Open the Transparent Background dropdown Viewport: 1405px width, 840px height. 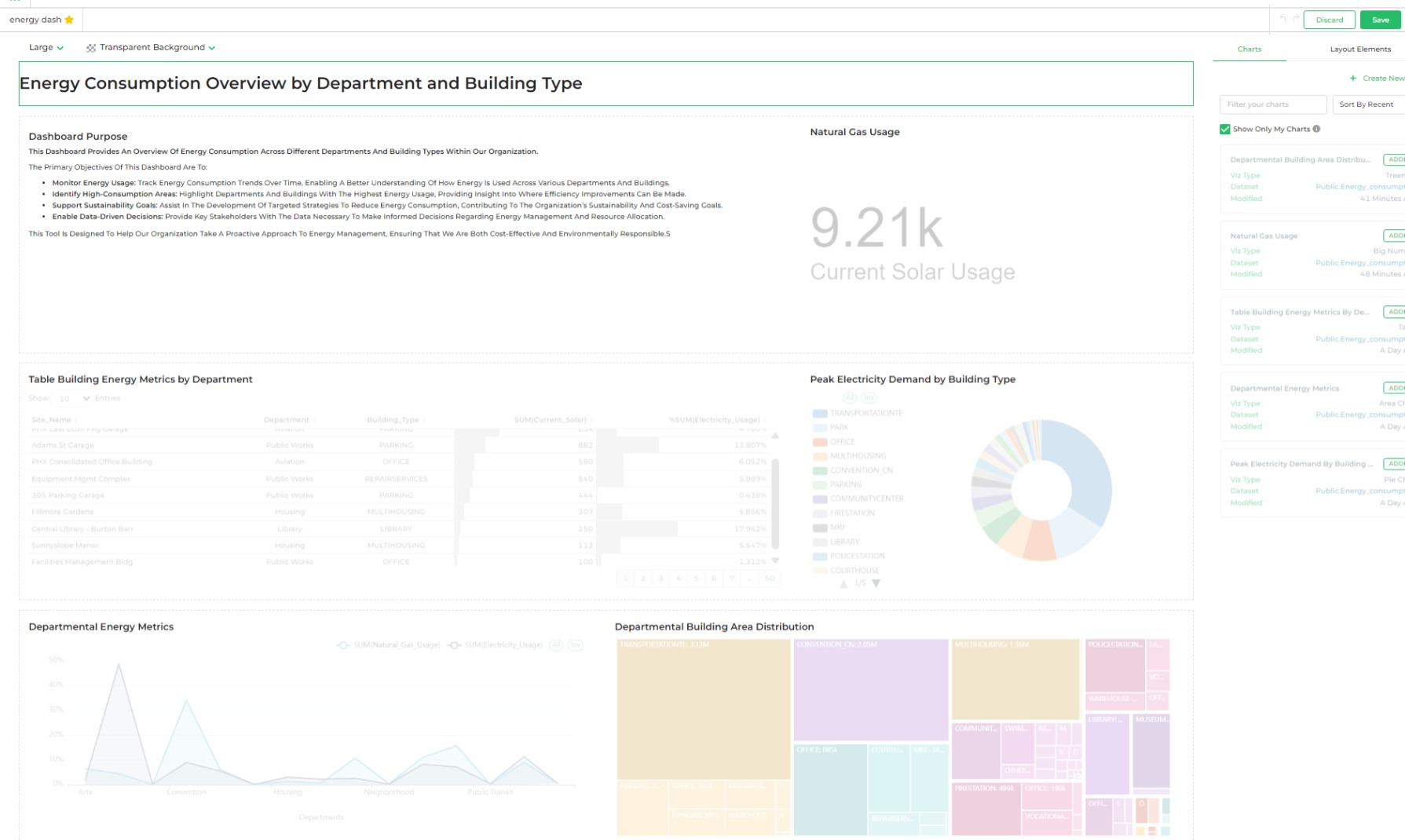[151, 47]
